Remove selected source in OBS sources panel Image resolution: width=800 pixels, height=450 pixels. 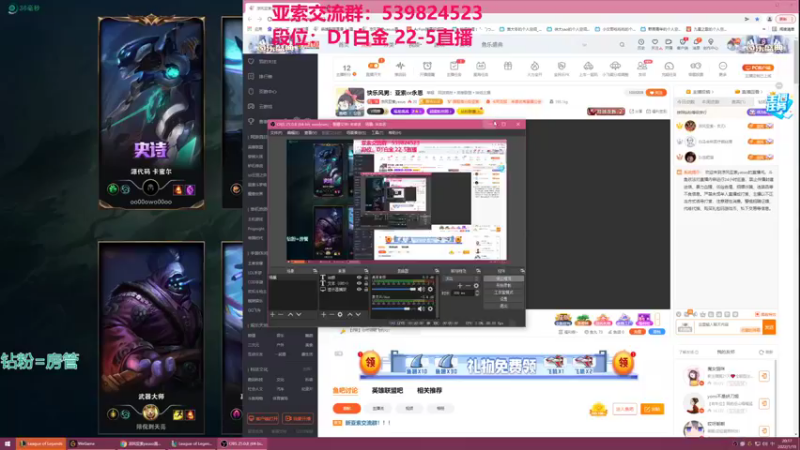(x=332, y=314)
